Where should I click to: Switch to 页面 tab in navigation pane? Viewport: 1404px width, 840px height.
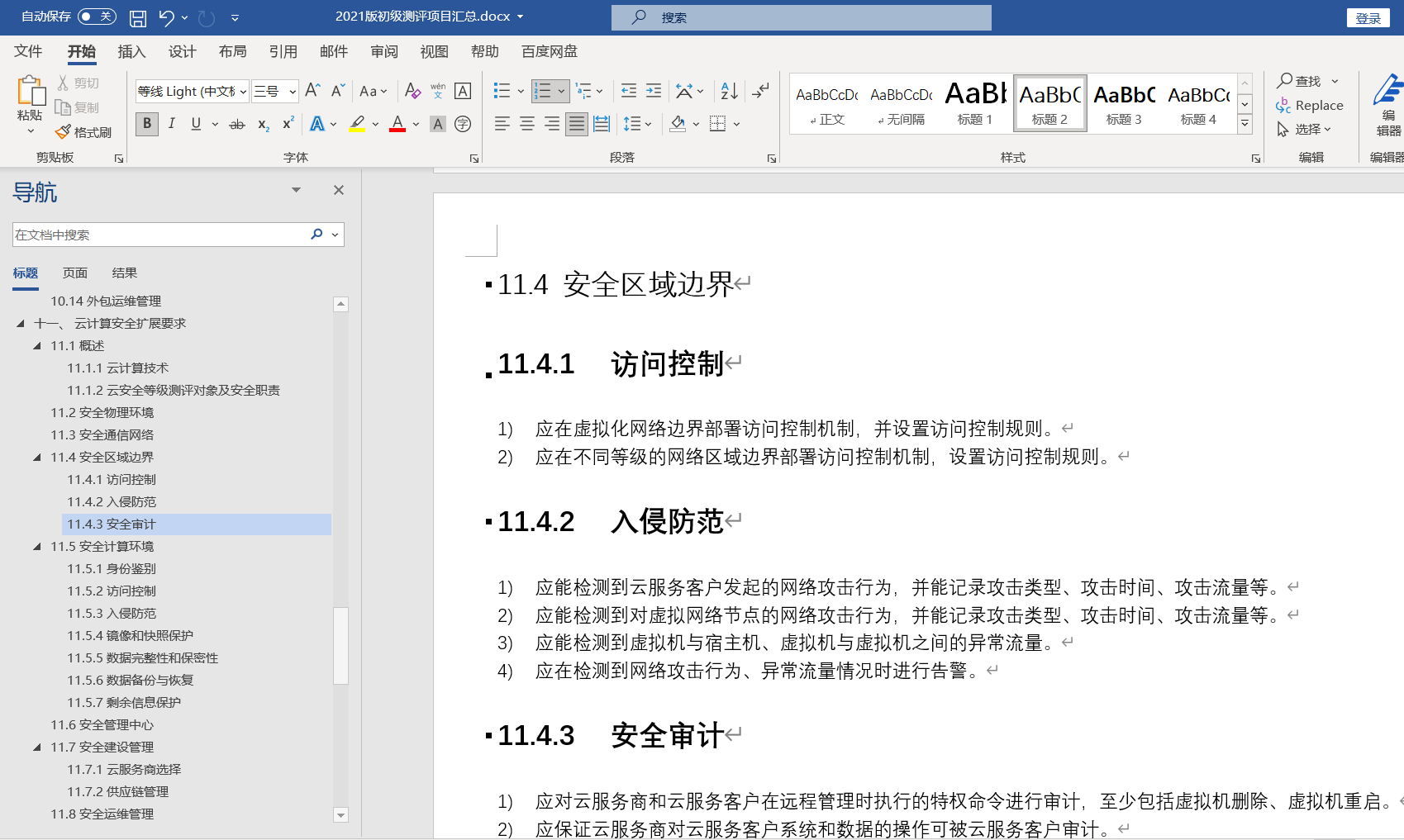75,273
